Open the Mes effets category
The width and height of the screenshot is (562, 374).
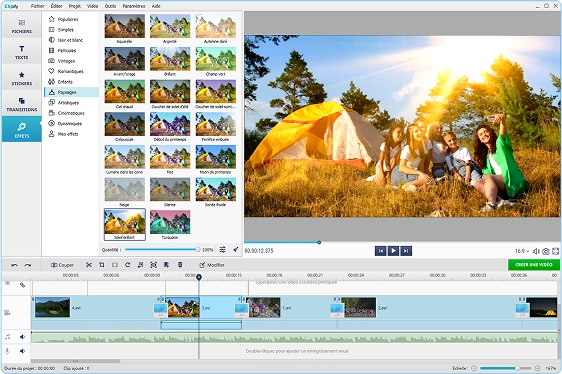pyautogui.click(x=71, y=134)
